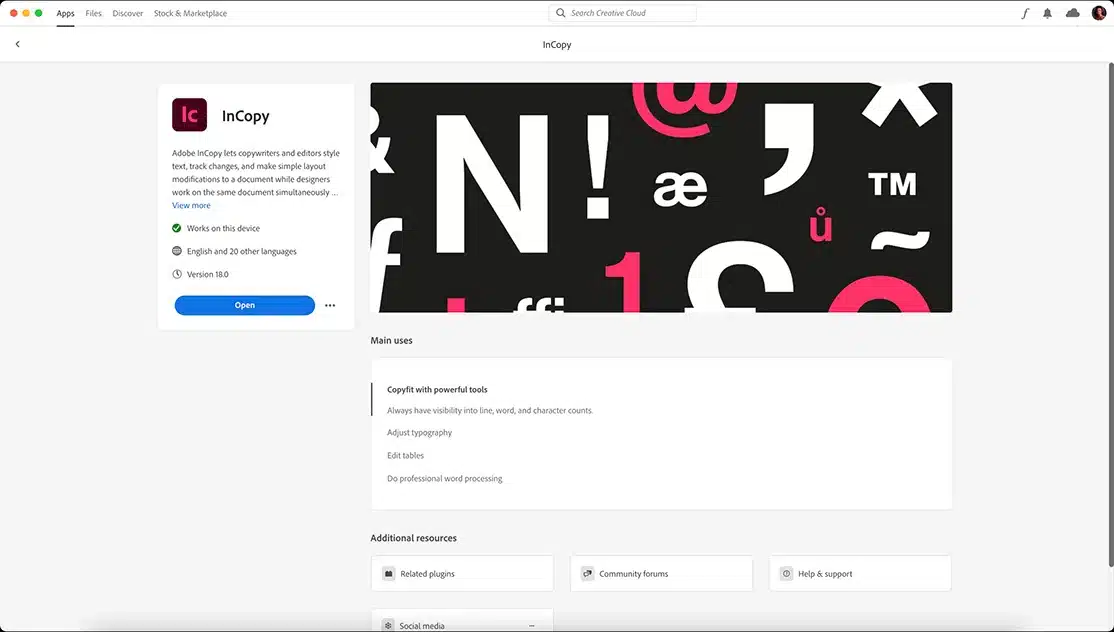1114x632 pixels.
Task: Open the Stock & Marketplace tab
Action: [x=190, y=13]
